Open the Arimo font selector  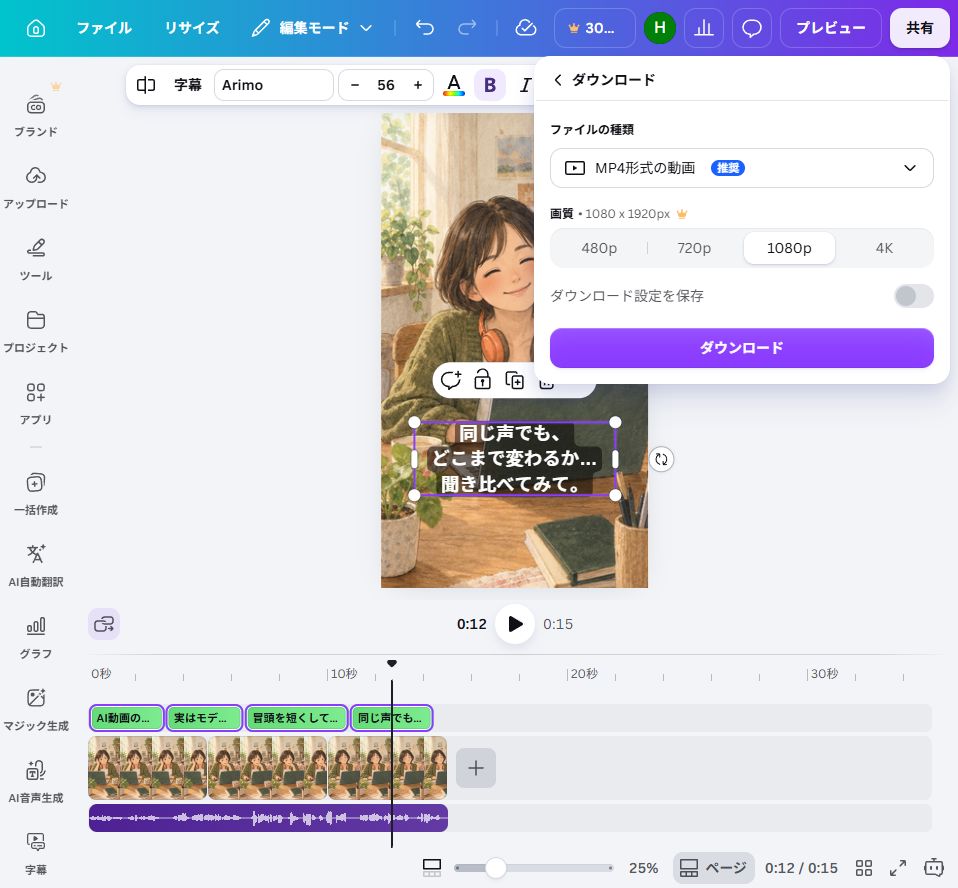274,85
